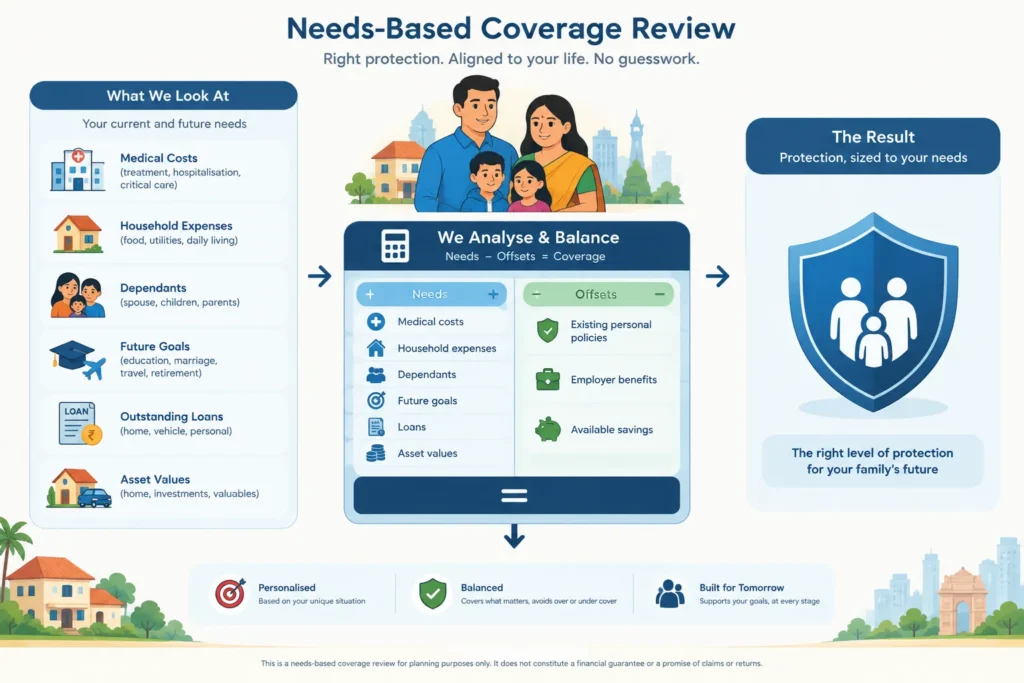The image size is (1024, 683).
Task: Click the family icon beside Dependants
Action: (x=78, y=295)
